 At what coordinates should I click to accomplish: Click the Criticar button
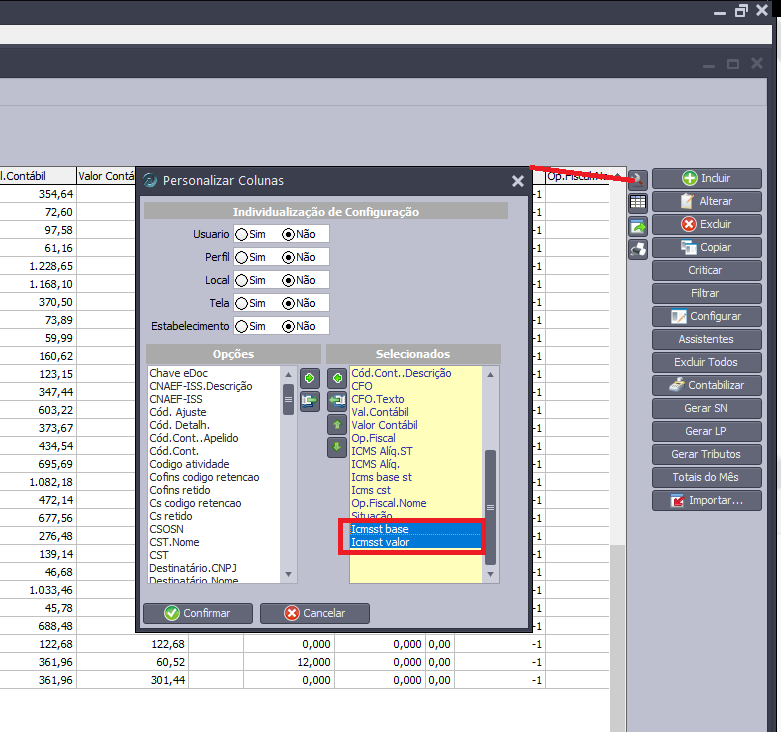[706, 270]
